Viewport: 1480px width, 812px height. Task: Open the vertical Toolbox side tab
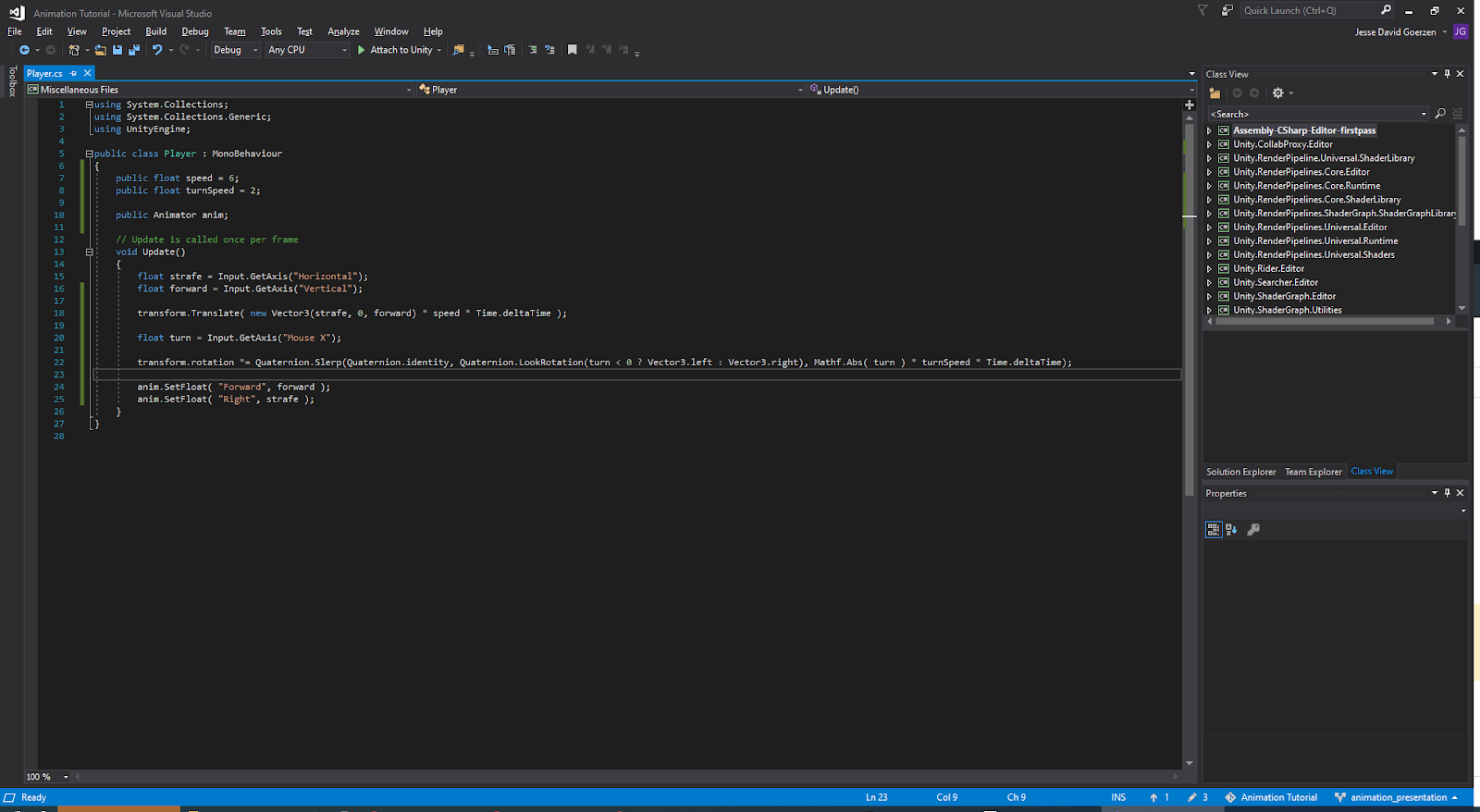tap(12, 81)
